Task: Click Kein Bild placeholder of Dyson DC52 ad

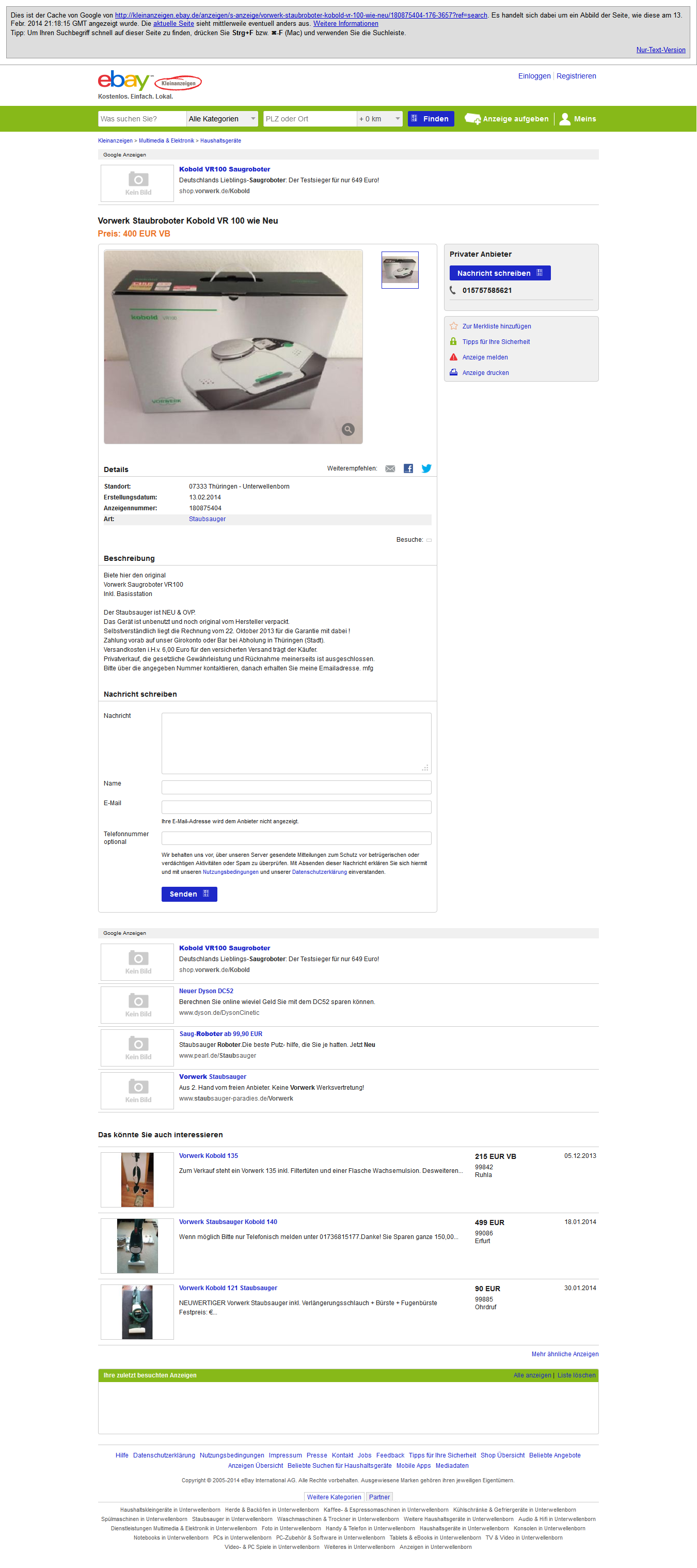Action: 137,1005
